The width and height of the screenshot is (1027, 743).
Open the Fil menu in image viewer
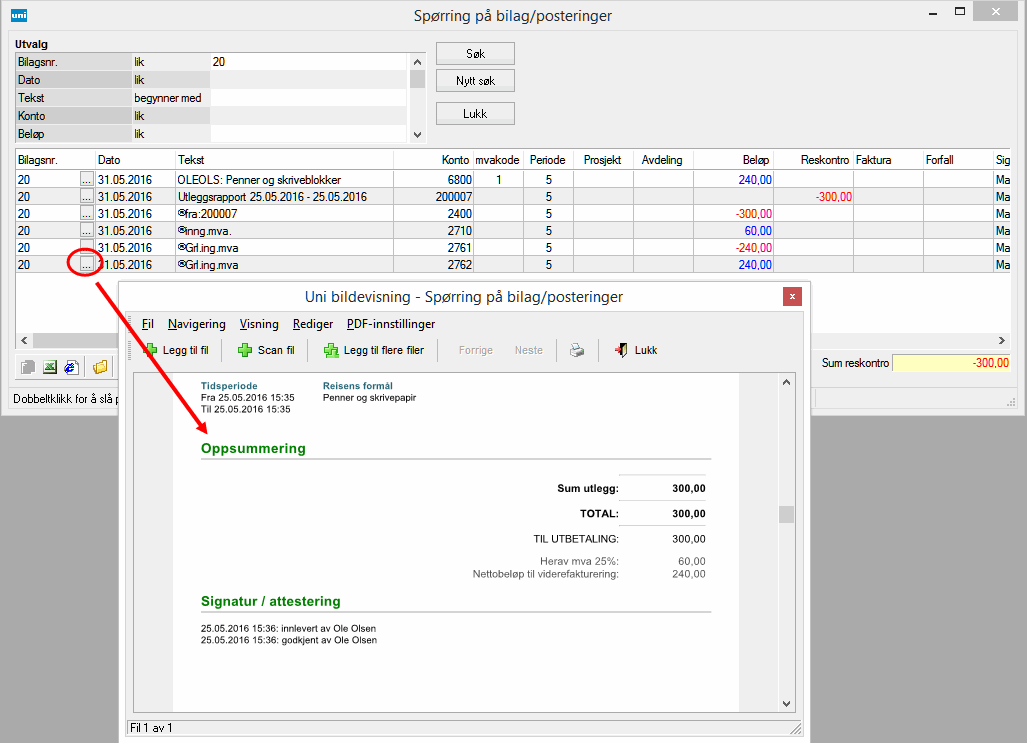click(147, 324)
